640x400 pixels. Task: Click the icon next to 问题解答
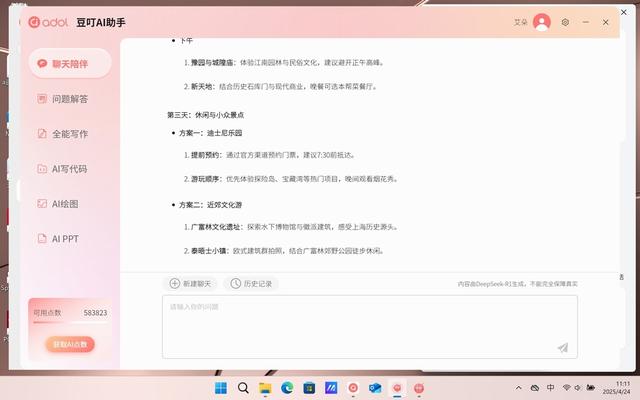point(42,98)
